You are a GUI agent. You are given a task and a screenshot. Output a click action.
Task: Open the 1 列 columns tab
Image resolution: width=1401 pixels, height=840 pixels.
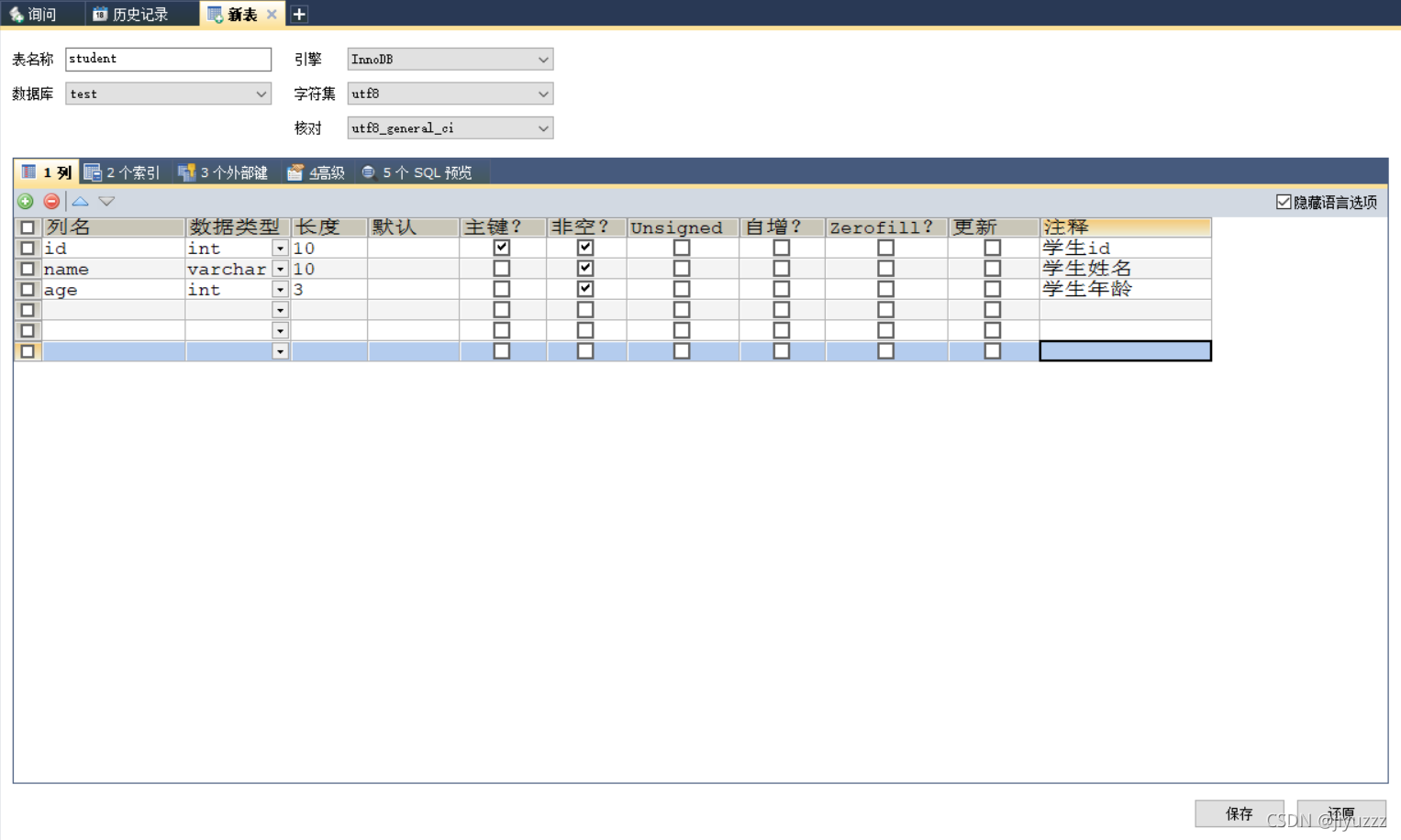(x=47, y=172)
